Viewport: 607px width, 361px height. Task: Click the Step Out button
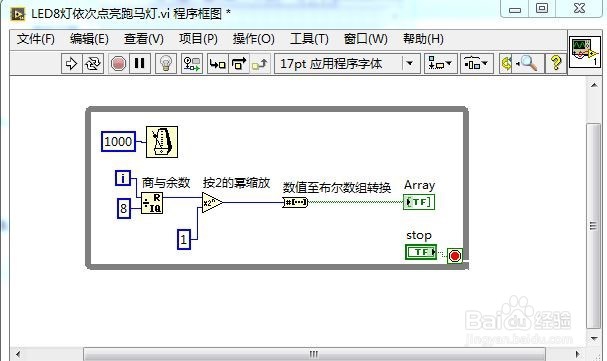(260, 63)
